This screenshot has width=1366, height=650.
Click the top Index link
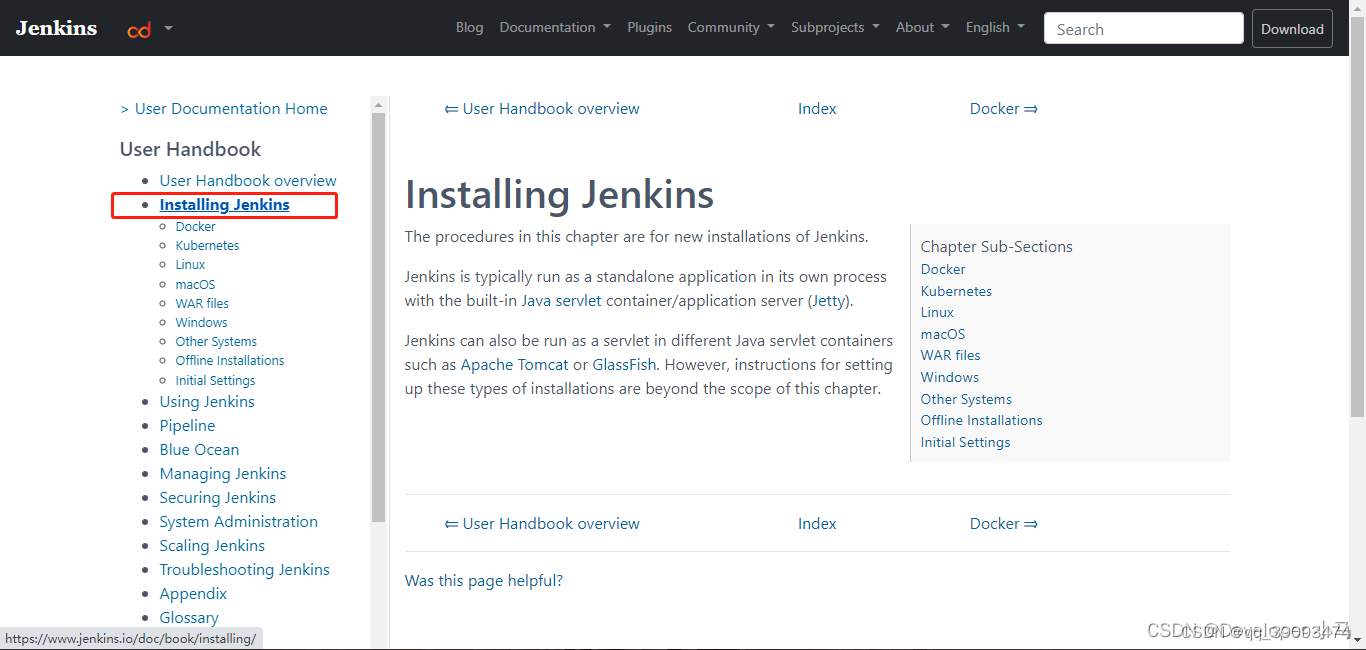click(817, 108)
